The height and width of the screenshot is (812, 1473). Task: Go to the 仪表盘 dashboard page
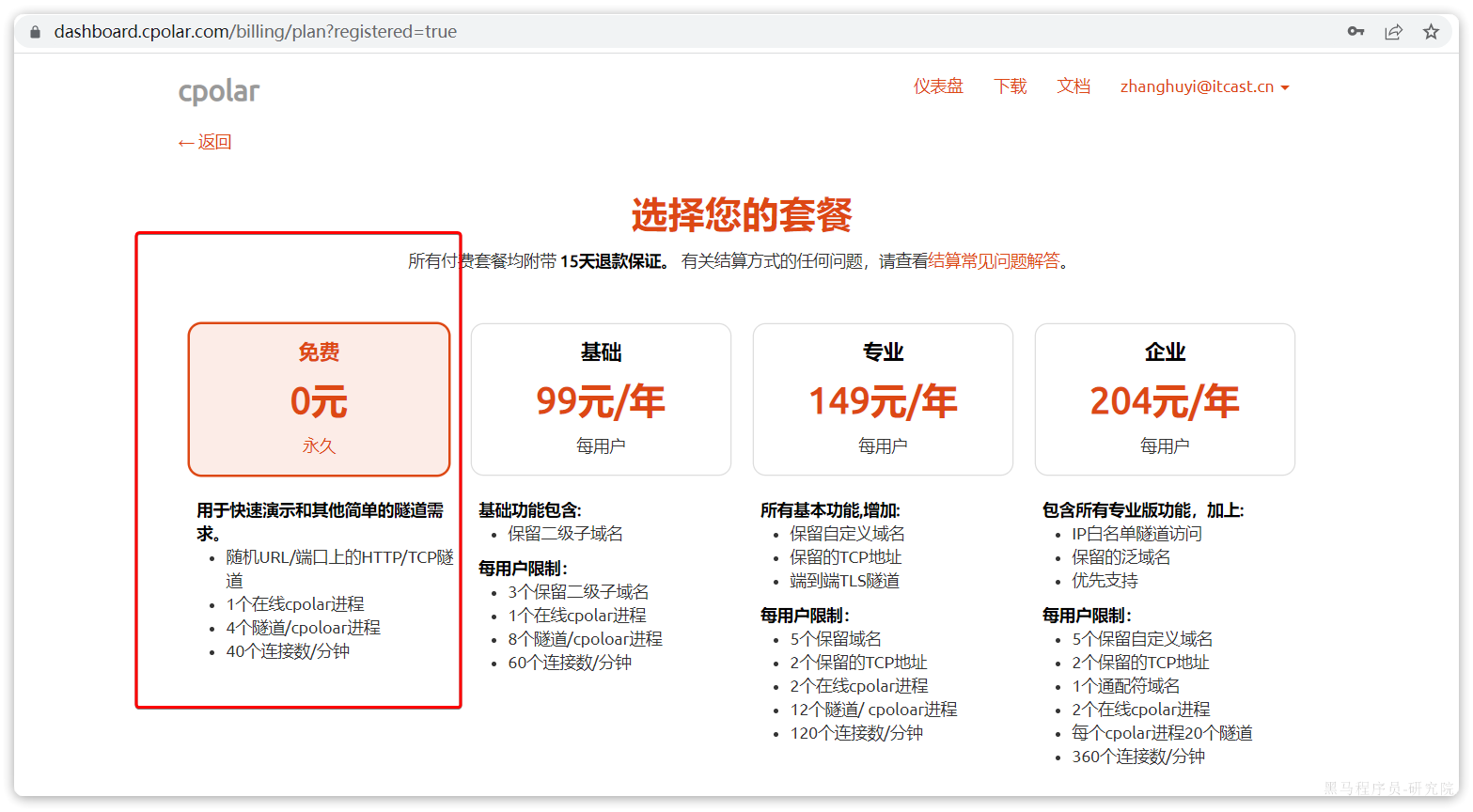pyautogui.click(x=938, y=86)
